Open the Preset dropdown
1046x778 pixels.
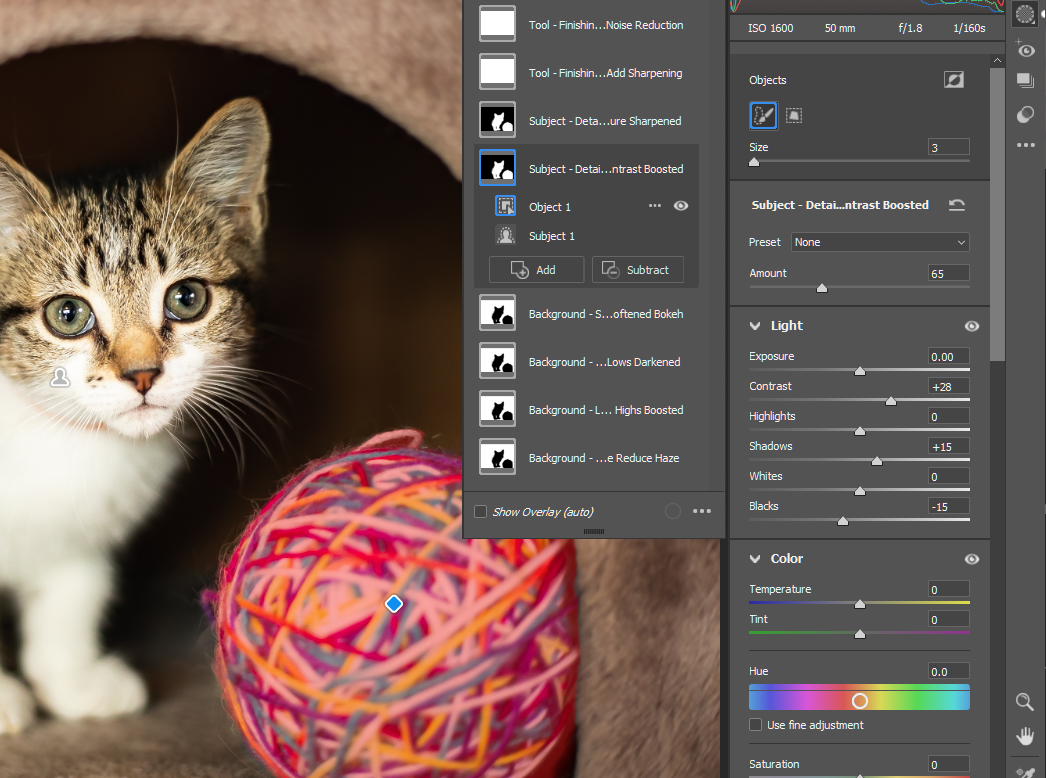[880, 242]
